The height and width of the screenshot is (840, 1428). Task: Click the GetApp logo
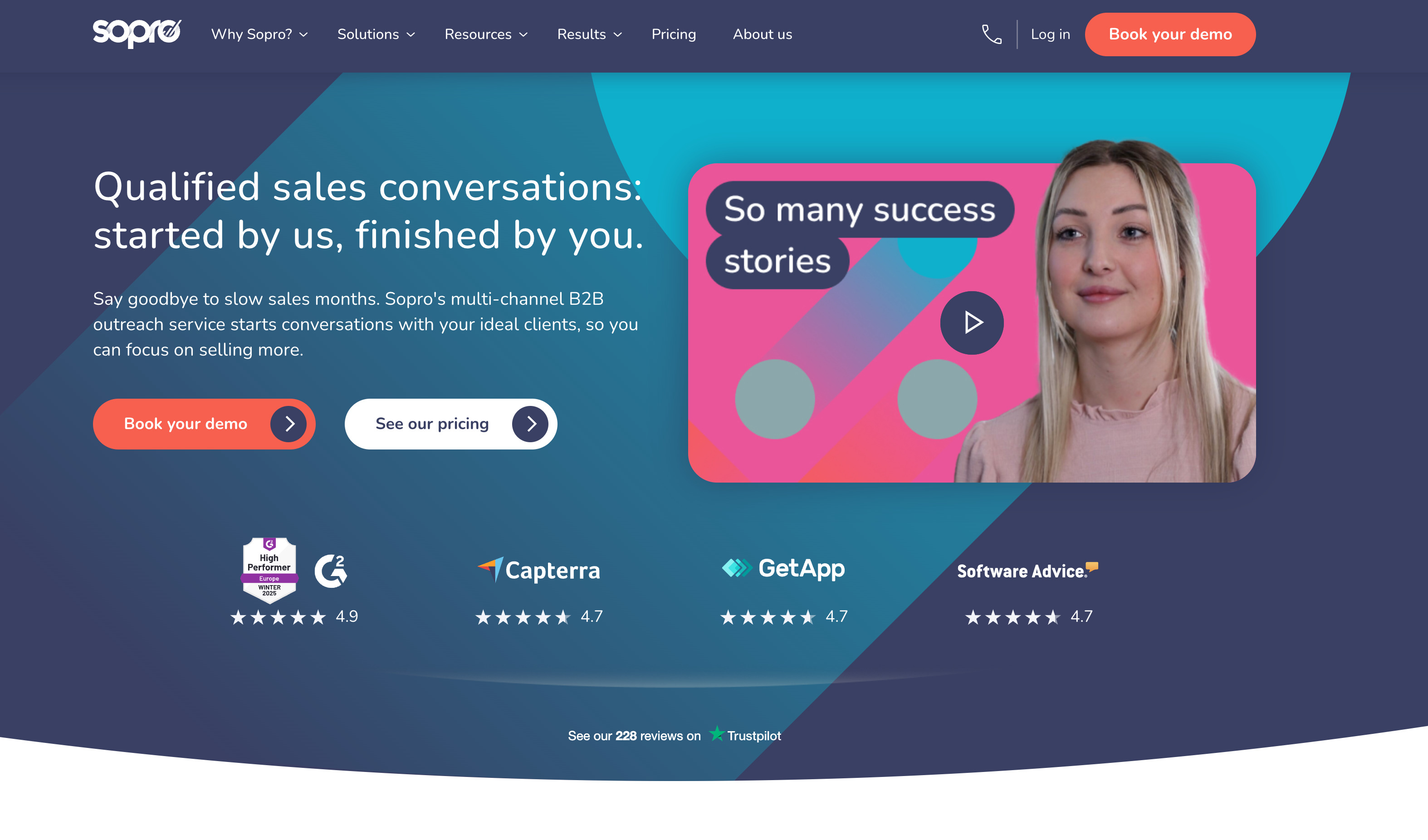[x=783, y=568]
